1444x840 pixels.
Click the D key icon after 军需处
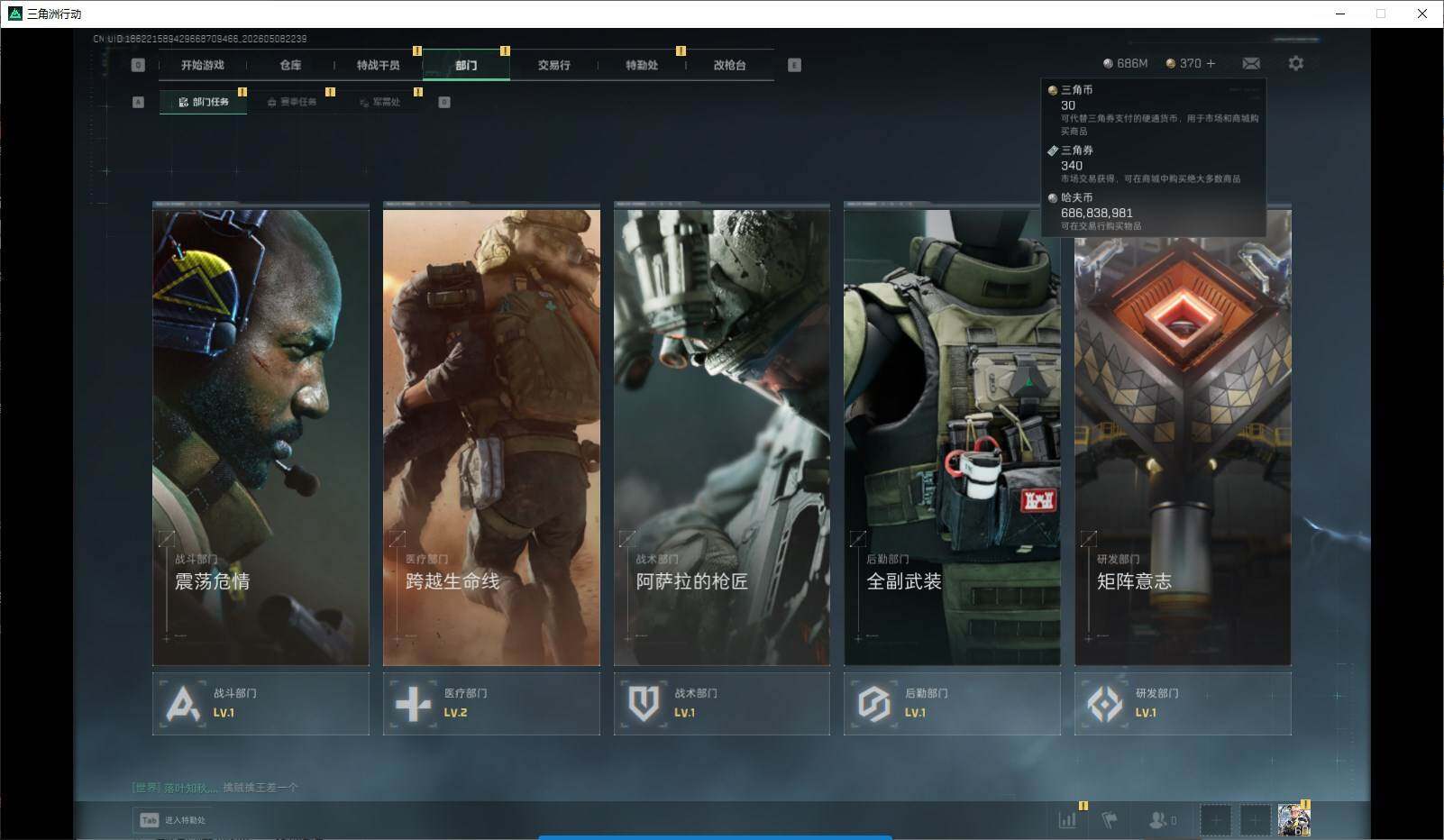tap(444, 102)
